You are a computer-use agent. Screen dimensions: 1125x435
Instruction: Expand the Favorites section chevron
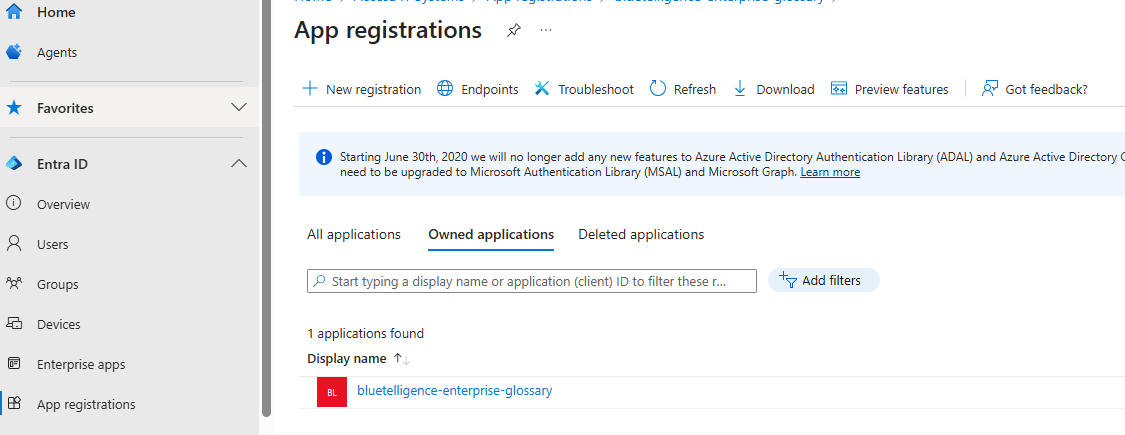click(239, 108)
